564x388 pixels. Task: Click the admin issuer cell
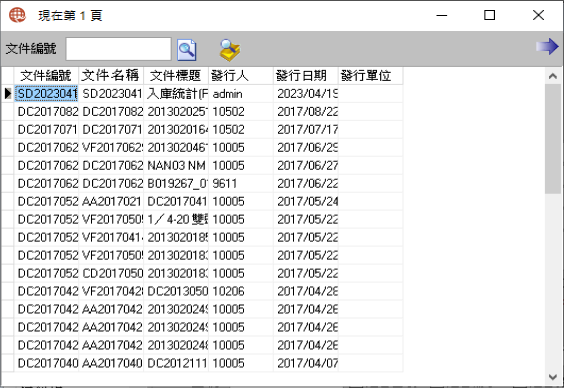pos(241,94)
